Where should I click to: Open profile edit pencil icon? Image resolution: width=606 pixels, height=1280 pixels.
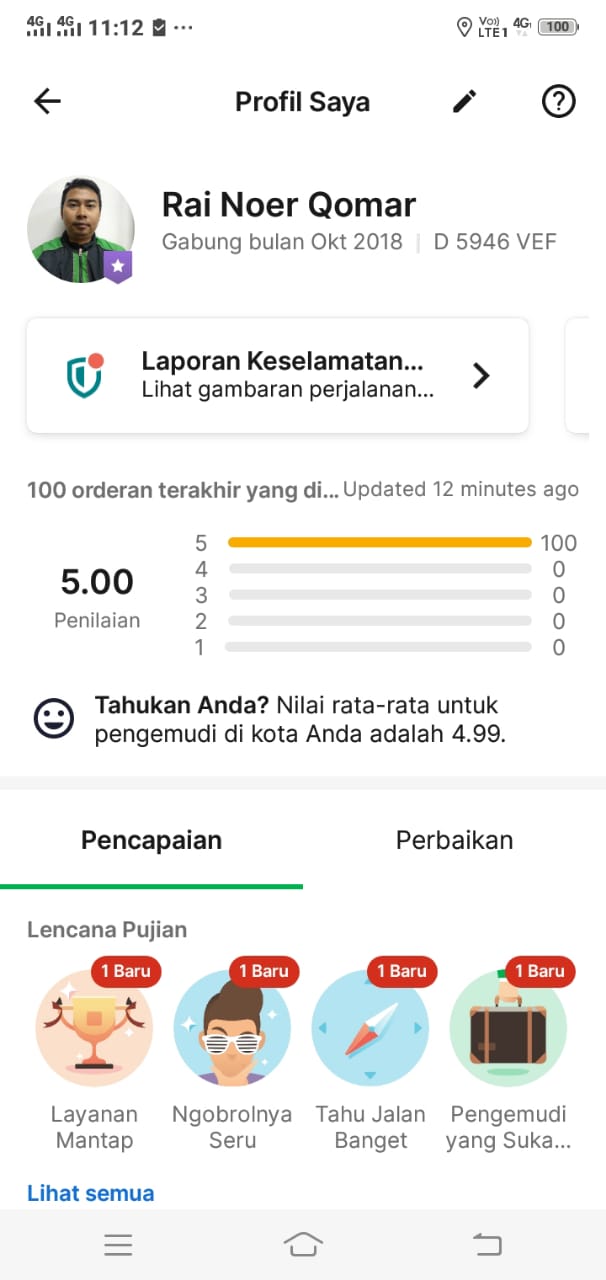point(464,101)
